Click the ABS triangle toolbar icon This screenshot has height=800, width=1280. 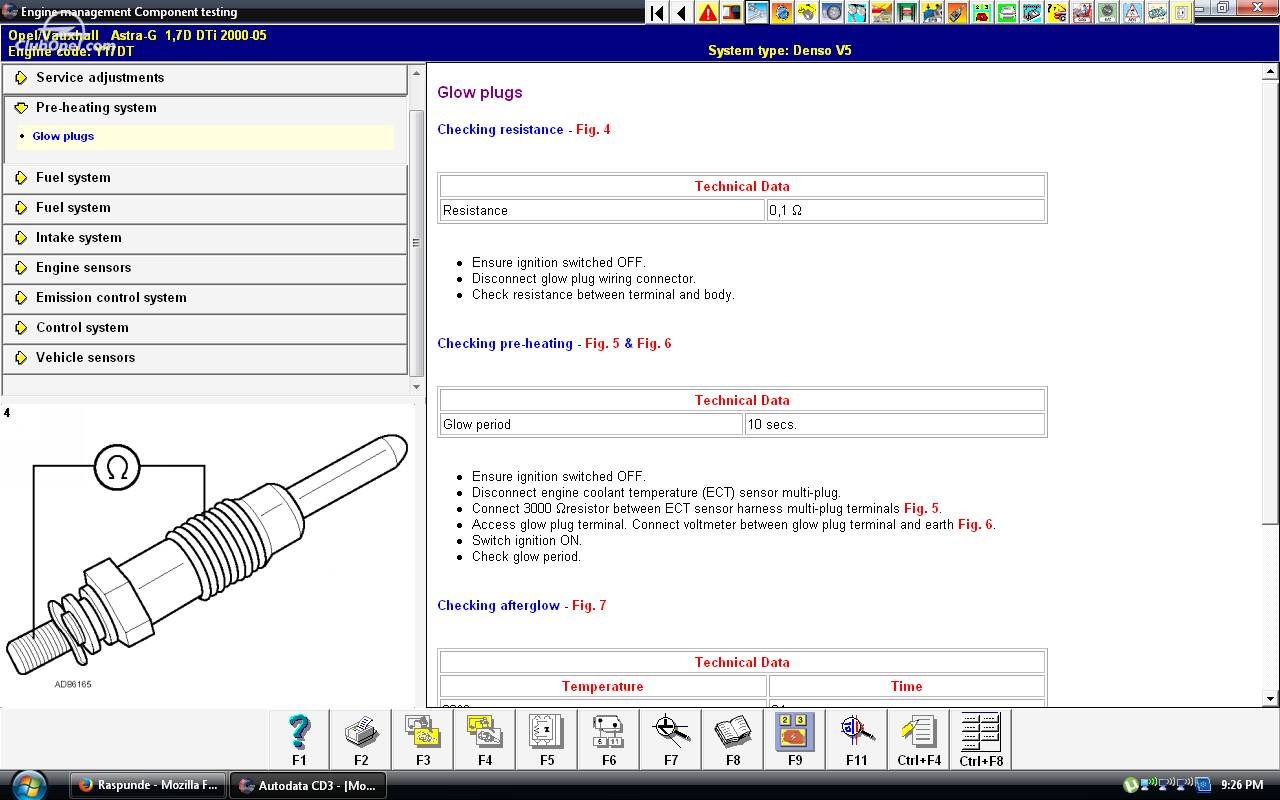click(1132, 13)
